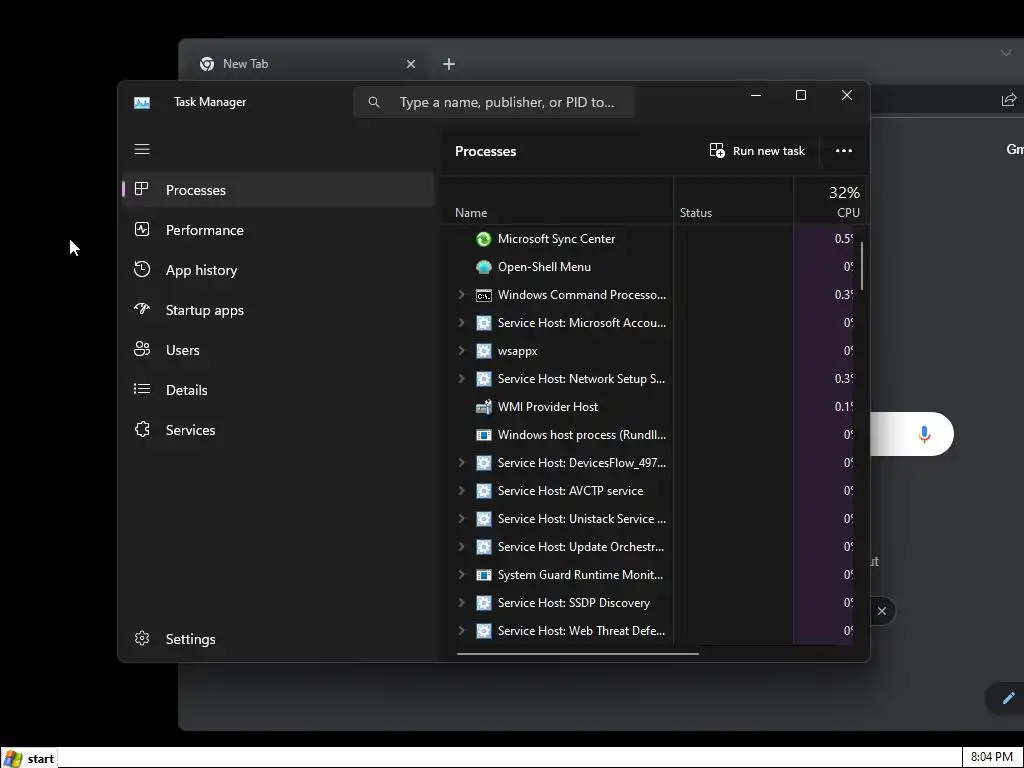Image resolution: width=1024 pixels, height=768 pixels.
Task: Open the Performance page
Action: pyautogui.click(x=278, y=230)
